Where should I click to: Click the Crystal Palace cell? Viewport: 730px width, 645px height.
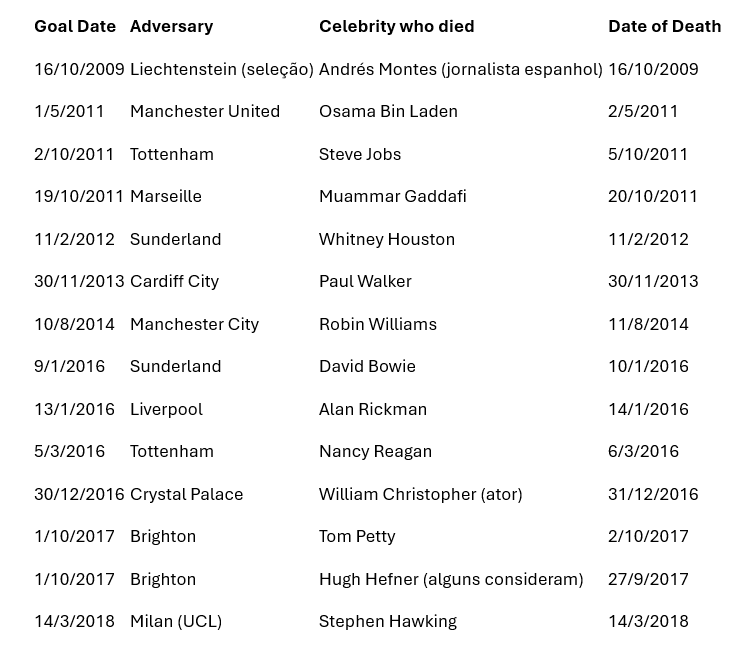click(186, 495)
